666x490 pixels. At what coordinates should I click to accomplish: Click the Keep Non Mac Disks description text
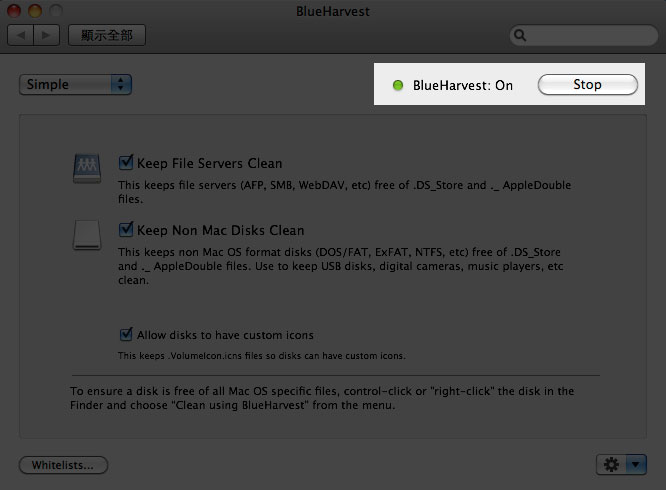[341, 266]
